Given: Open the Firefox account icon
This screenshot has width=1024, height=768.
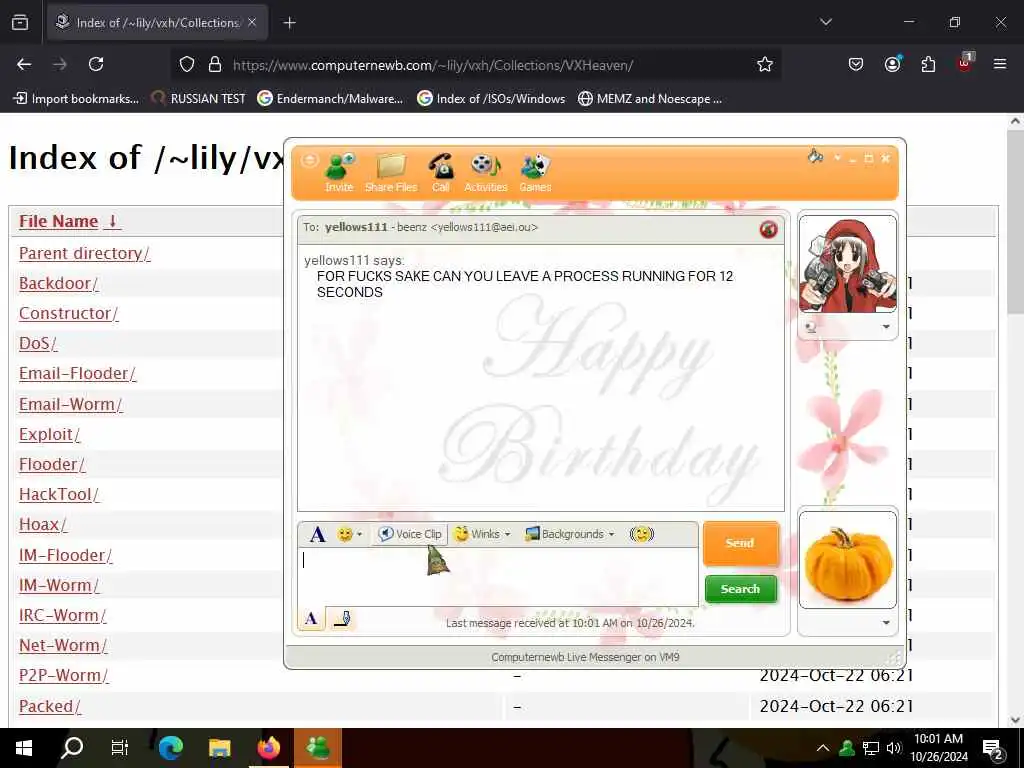Looking at the screenshot, I should 892,64.
